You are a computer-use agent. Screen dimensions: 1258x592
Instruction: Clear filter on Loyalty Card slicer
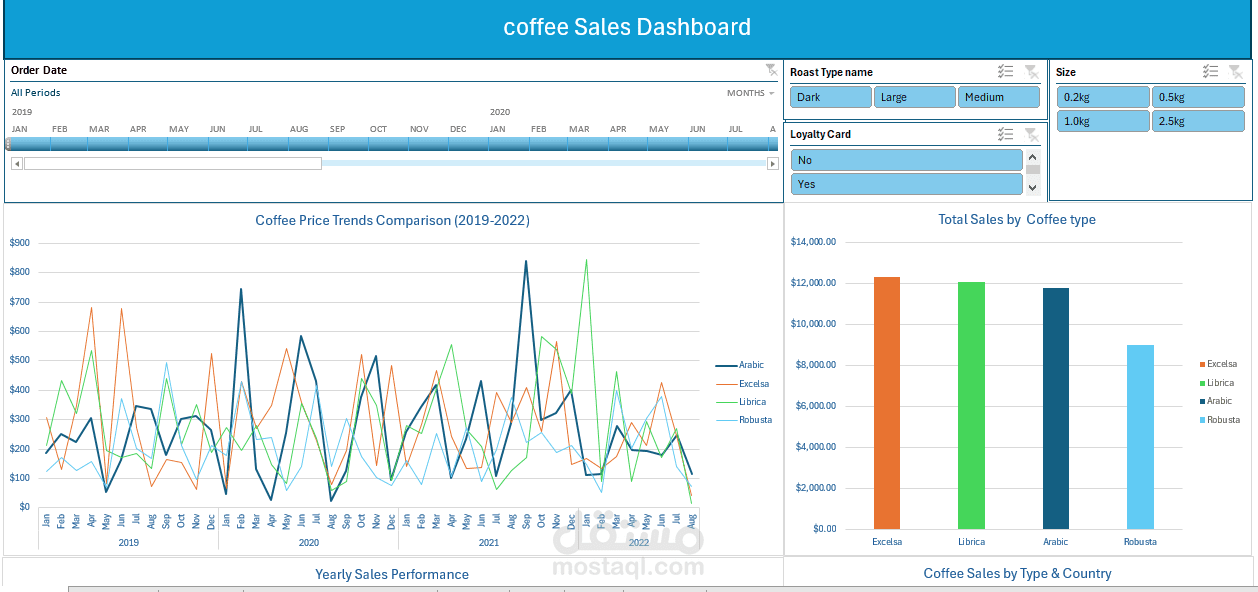tap(1032, 134)
